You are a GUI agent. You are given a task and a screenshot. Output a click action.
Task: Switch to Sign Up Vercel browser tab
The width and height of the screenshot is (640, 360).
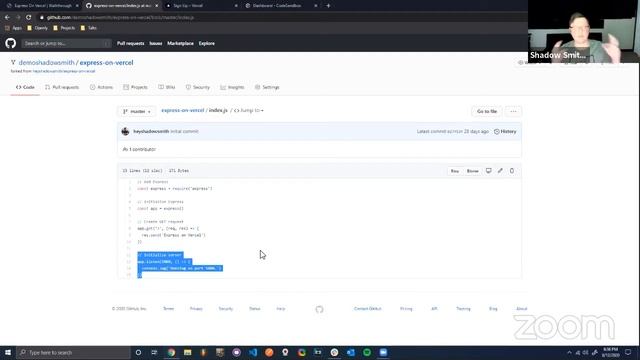click(202, 6)
